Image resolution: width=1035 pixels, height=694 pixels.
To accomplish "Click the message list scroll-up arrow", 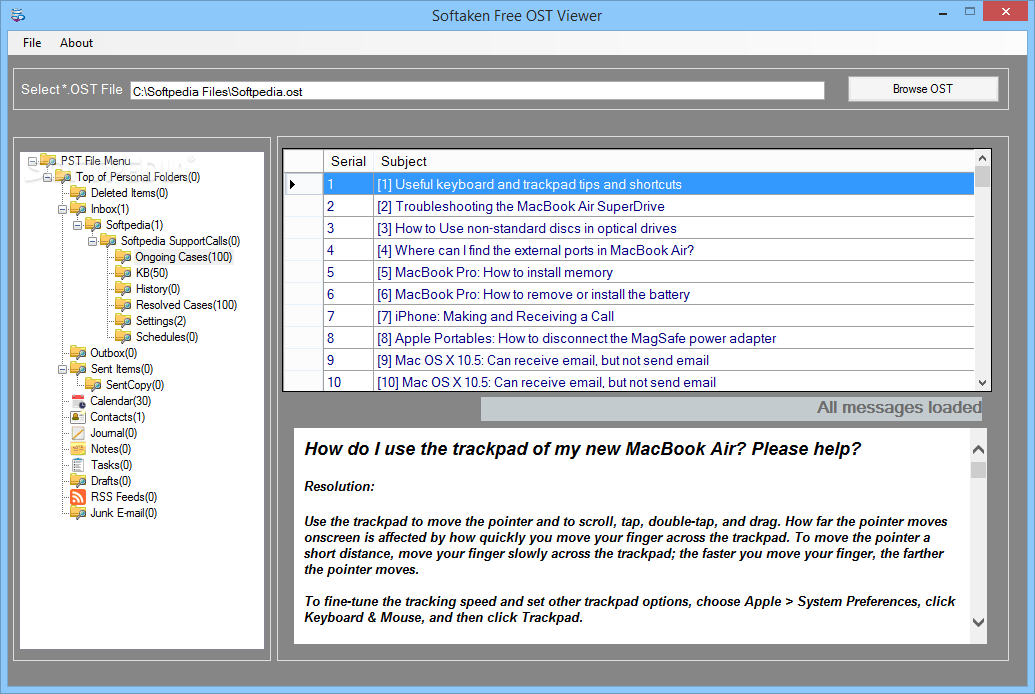I will 982,158.
